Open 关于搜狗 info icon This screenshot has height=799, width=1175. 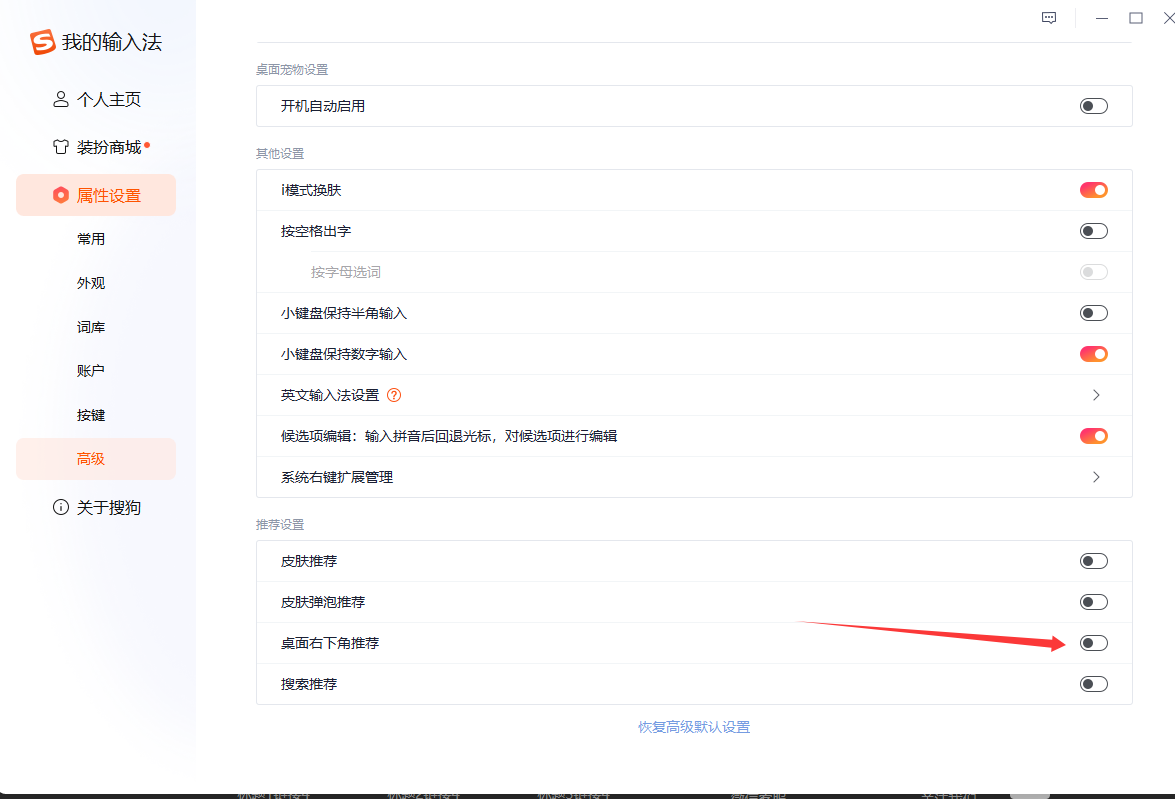pos(61,508)
